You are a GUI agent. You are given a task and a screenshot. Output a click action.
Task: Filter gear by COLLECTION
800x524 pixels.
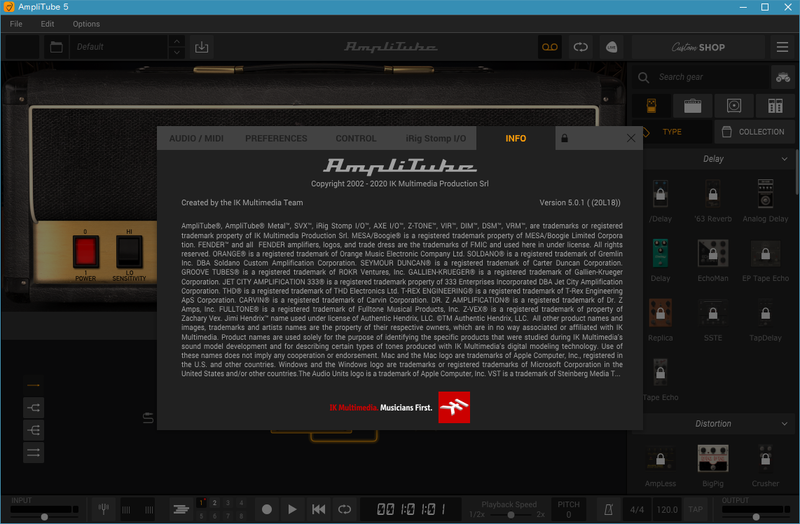pos(755,132)
